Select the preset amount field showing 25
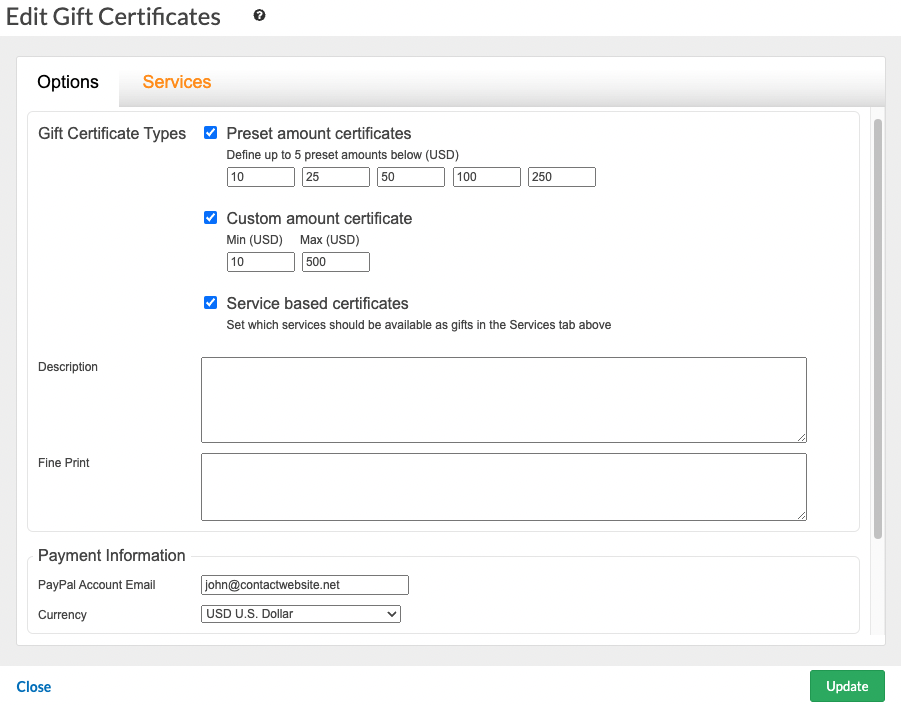Image resolution: width=901 pixels, height=705 pixels. pyautogui.click(x=335, y=176)
